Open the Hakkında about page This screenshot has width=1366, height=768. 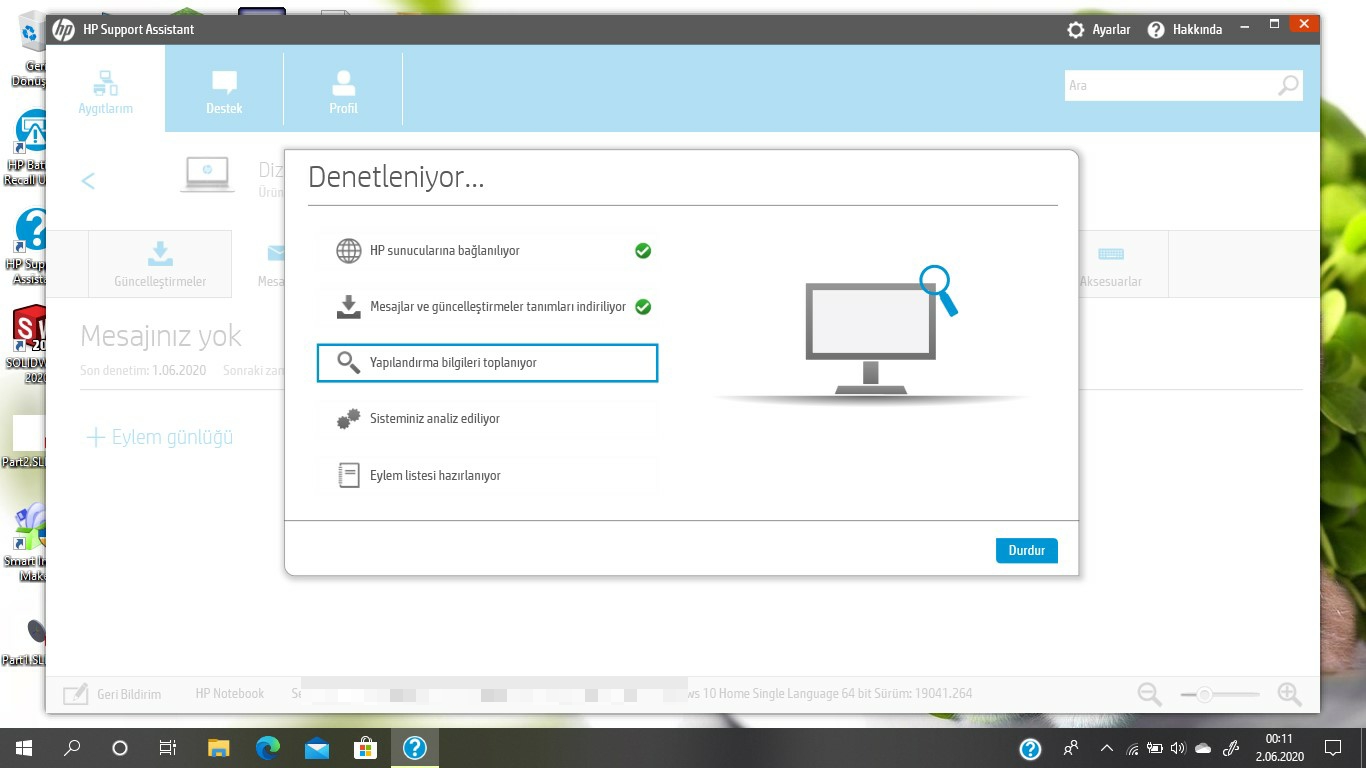[x=1184, y=30]
